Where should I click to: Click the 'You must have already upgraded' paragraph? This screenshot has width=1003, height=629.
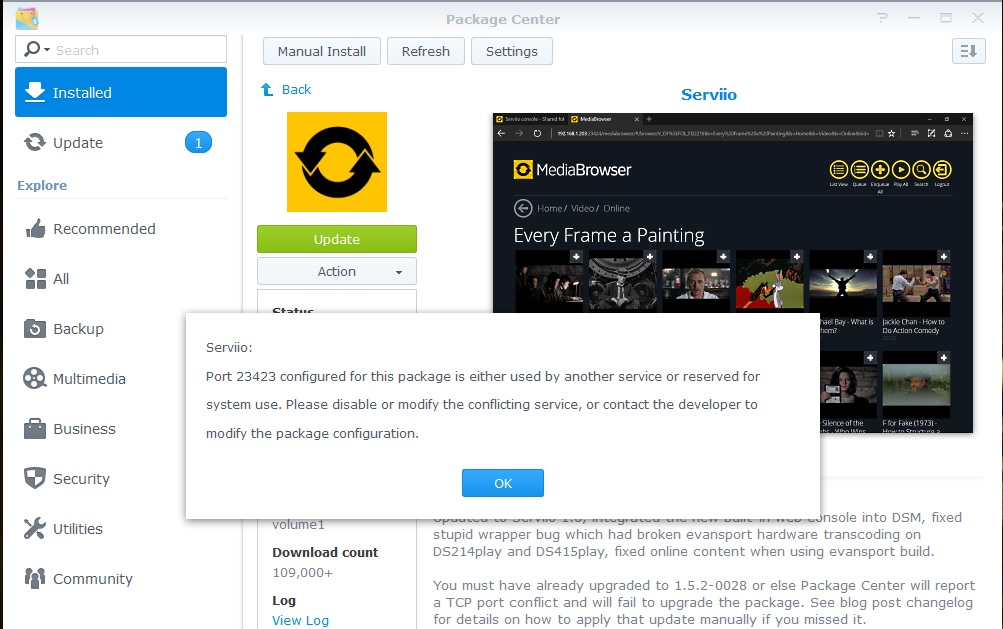(x=704, y=602)
